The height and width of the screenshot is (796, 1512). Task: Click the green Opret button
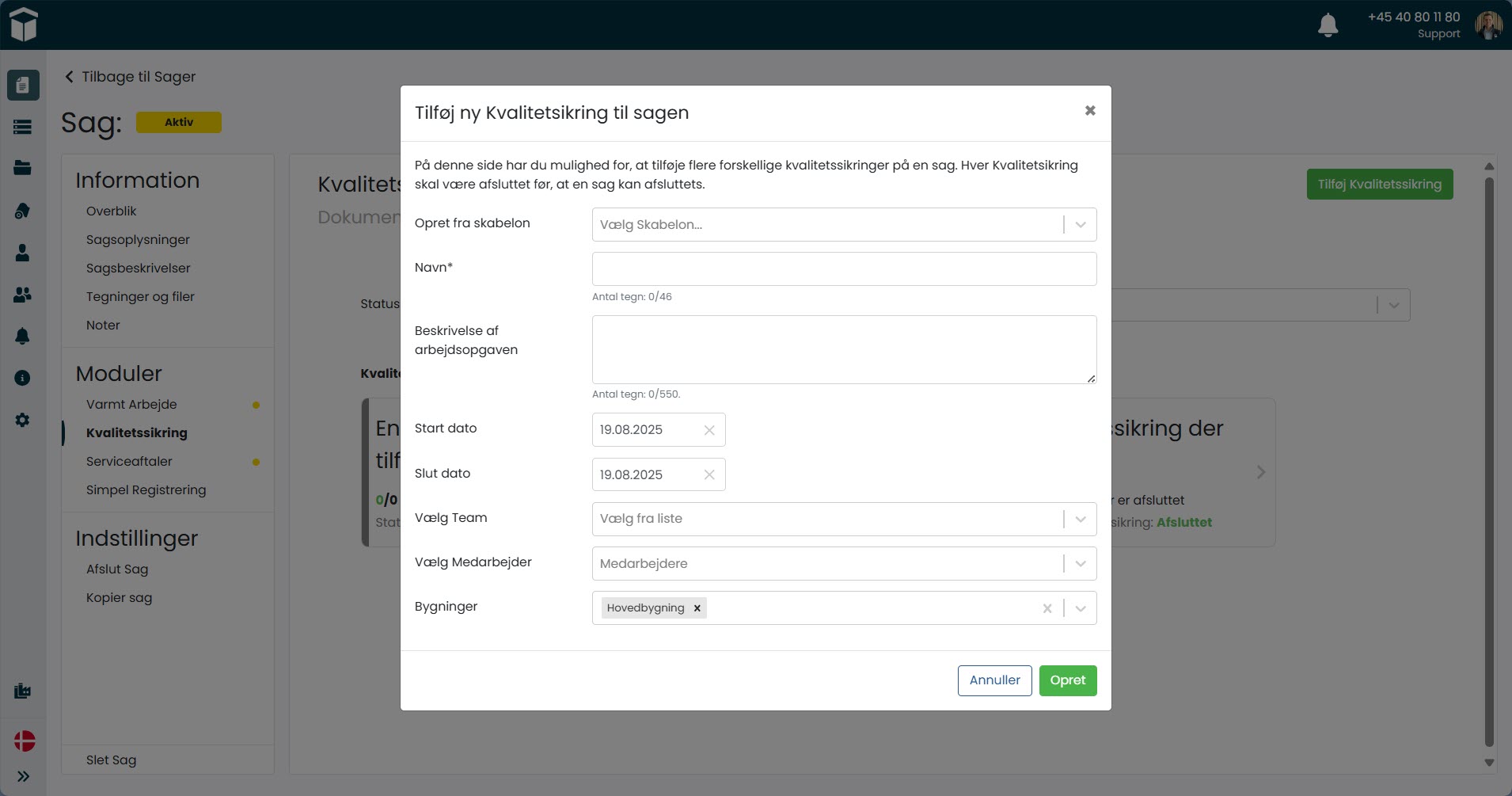tap(1067, 680)
